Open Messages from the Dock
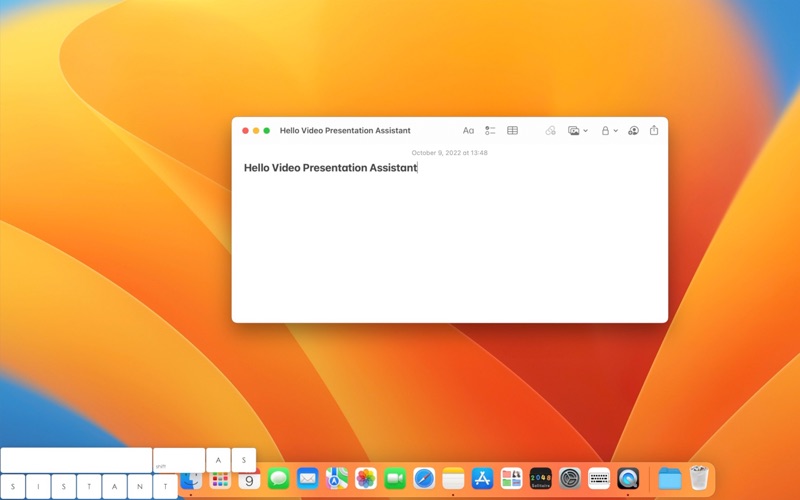Screen dimensions: 800x500 [278, 479]
